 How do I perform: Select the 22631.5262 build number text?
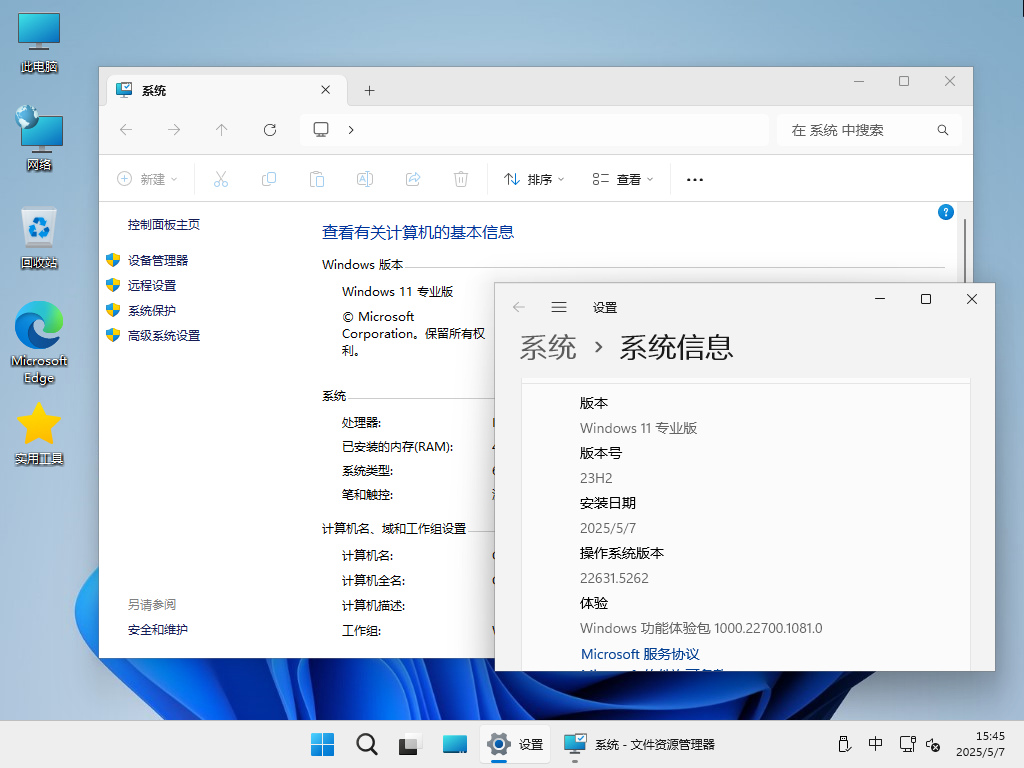615,578
